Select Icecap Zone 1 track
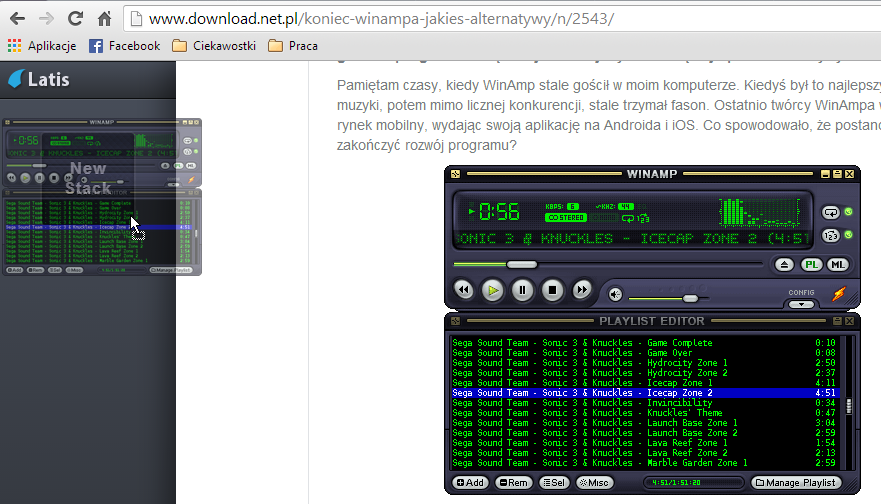Viewport: 881px width, 504px height. point(644,383)
